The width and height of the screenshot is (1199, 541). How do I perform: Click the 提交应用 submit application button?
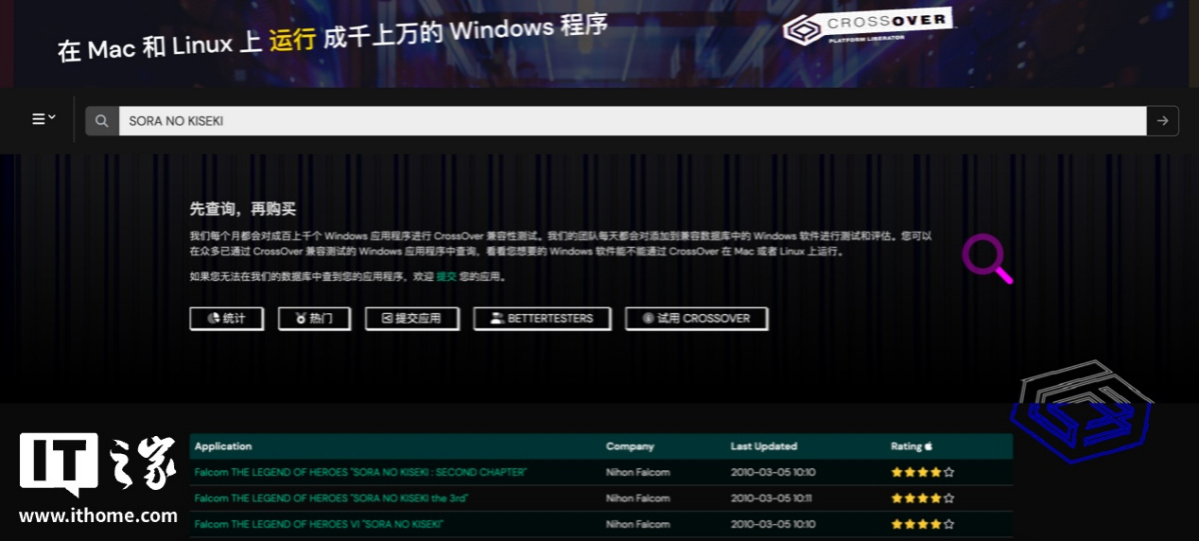[411, 318]
